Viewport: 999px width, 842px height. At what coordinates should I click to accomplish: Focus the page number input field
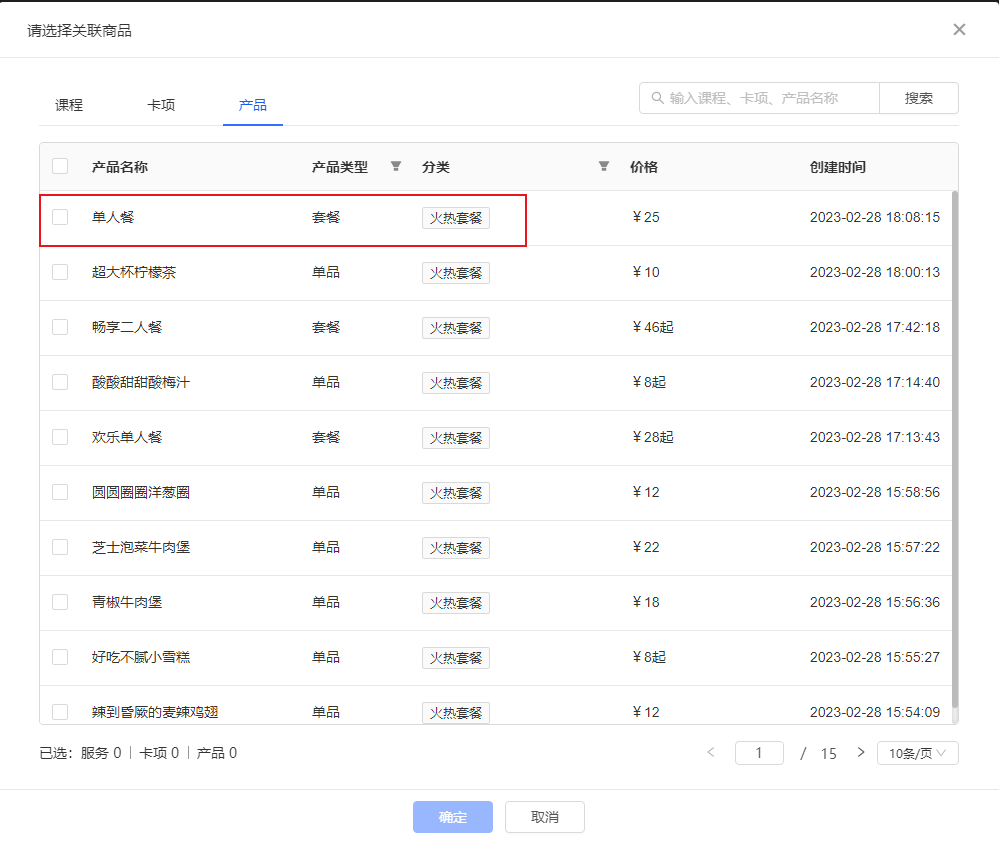758,753
